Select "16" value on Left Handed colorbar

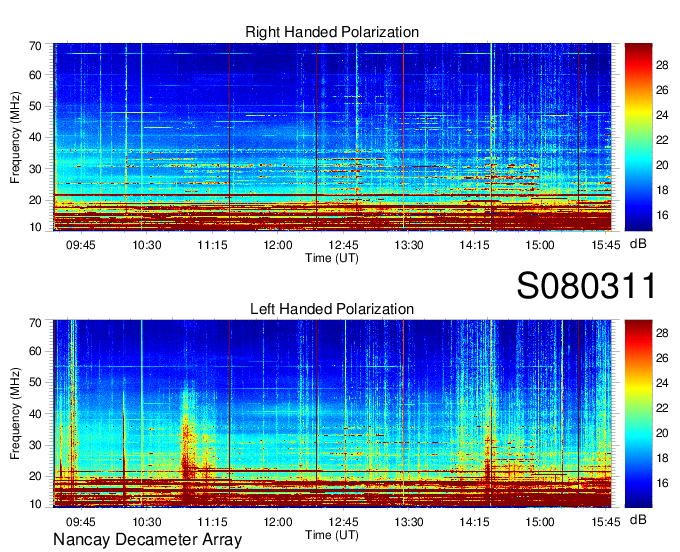click(662, 483)
